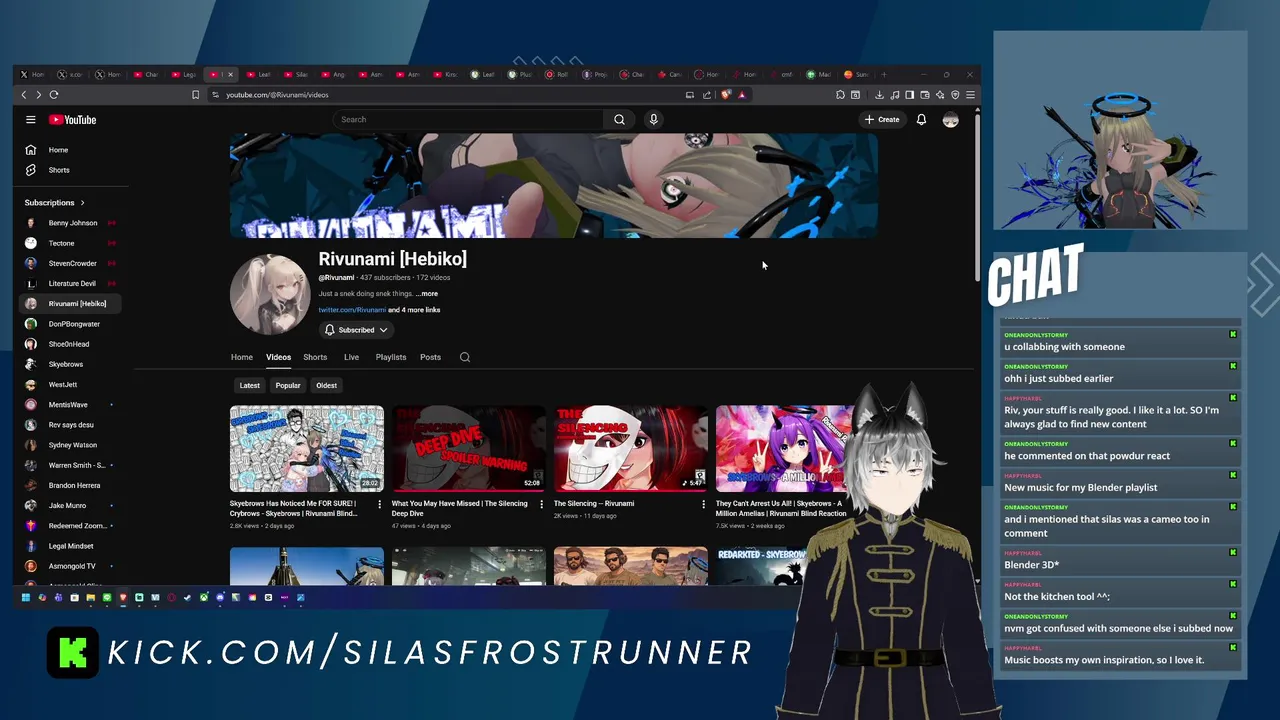Image resolution: width=1280 pixels, height=720 pixels.
Task: Click green X on 'Not the kitchen tool' message
Action: (x=1233, y=584)
